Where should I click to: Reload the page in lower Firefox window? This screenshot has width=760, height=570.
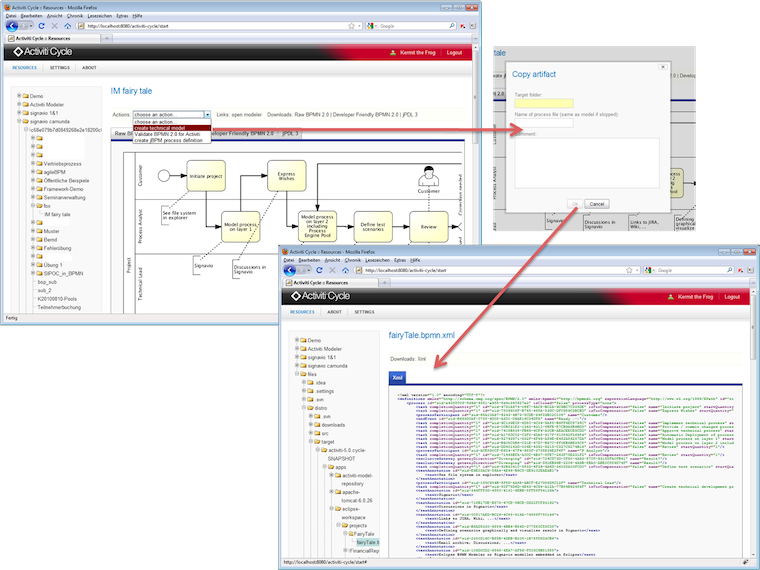[x=319, y=270]
